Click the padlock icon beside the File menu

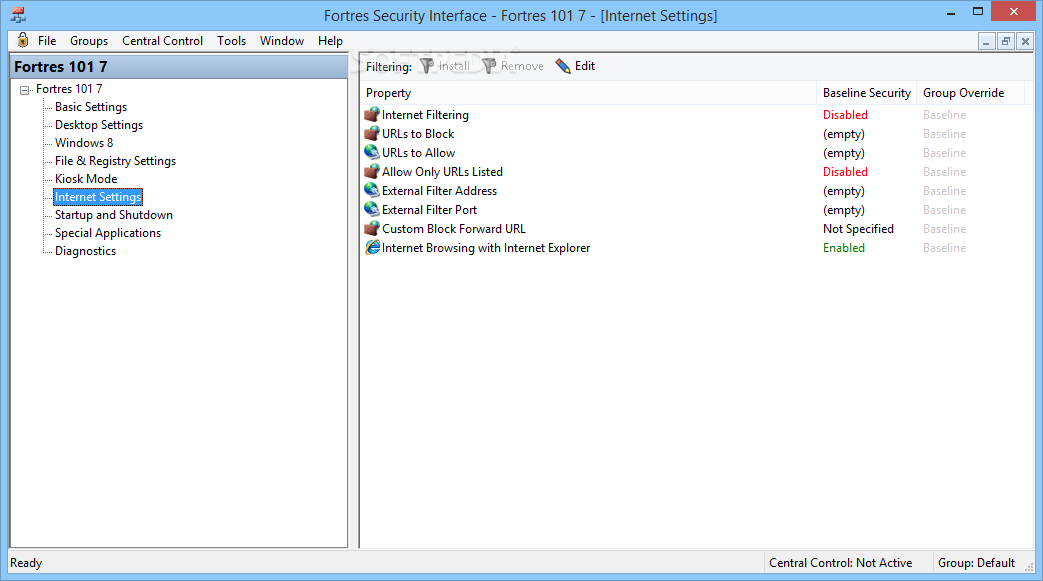(x=23, y=40)
